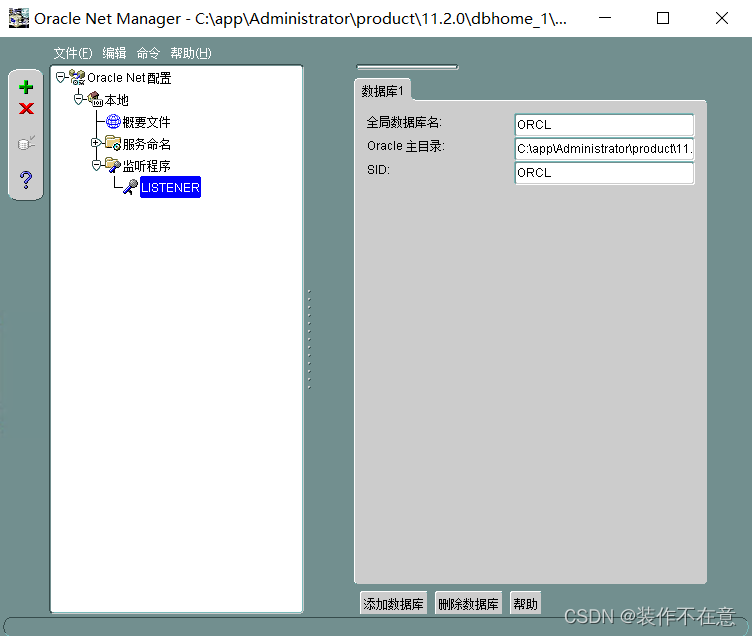
Task: Click the folder icon beside 服务命名
Action: click(x=113, y=143)
